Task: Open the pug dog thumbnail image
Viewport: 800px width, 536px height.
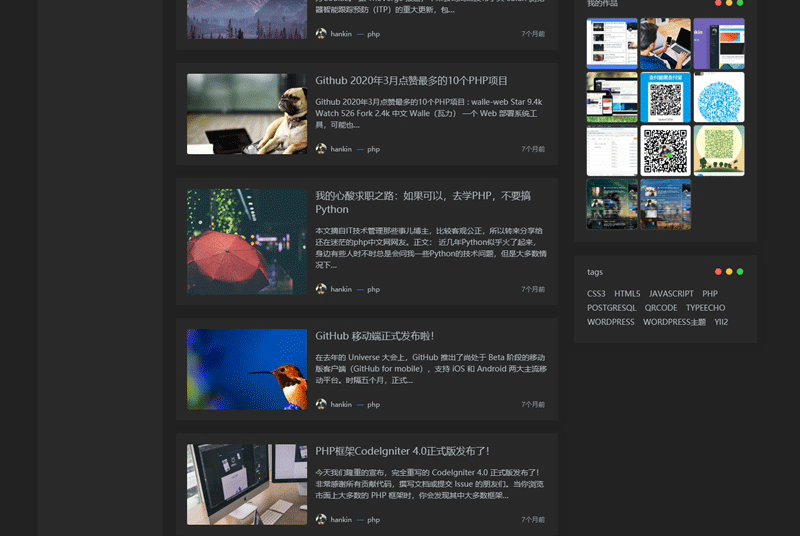Action: 247,114
